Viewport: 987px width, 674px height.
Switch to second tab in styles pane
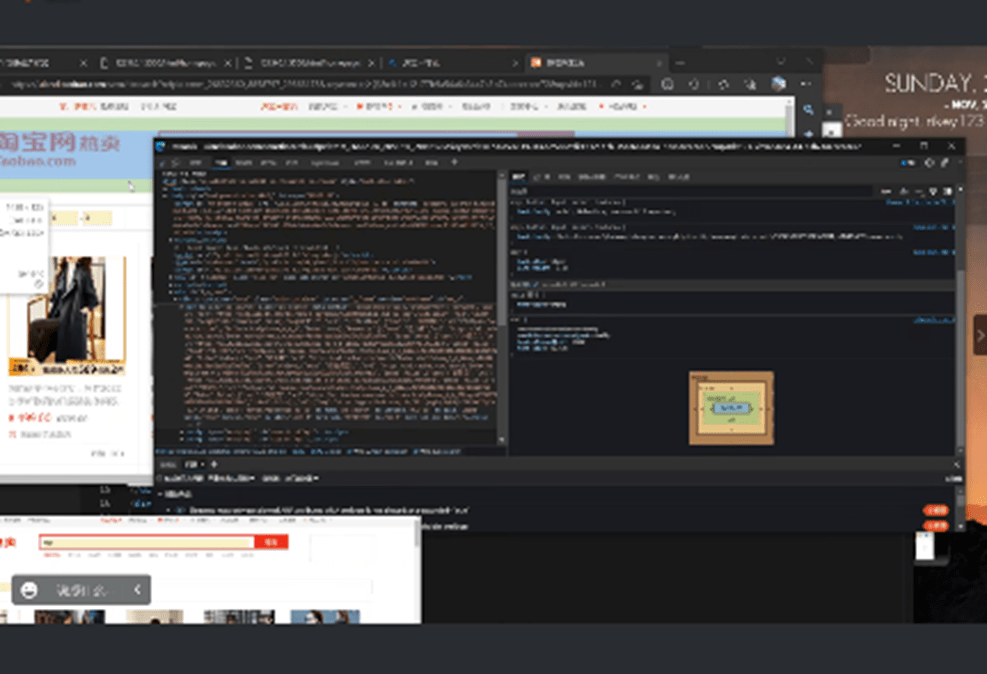[x=541, y=177]
